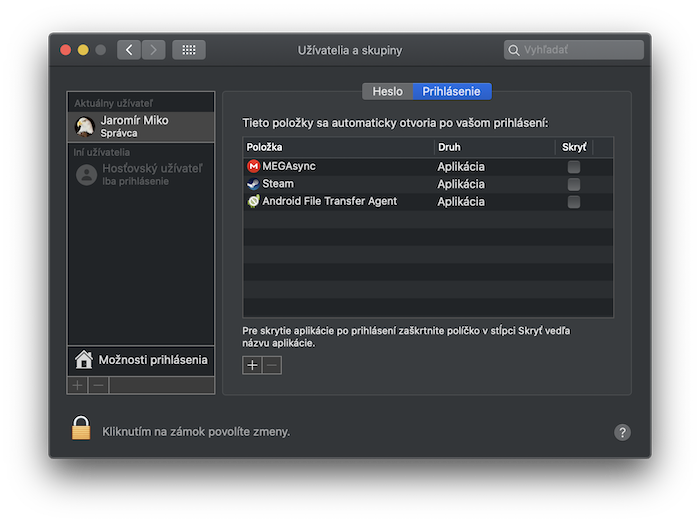Go back using the left arrow button
This screenshot has width=700, height=523.
coord(129,50)
